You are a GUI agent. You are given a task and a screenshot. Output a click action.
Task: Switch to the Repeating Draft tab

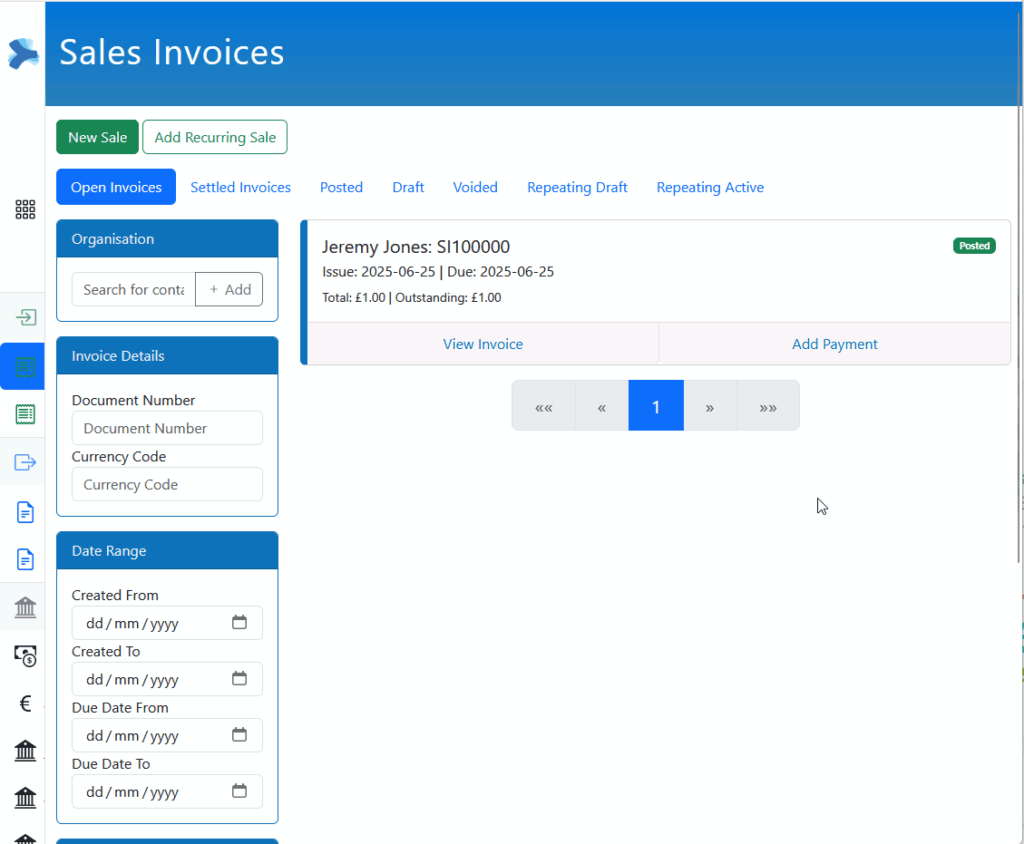tap(577, 187)
